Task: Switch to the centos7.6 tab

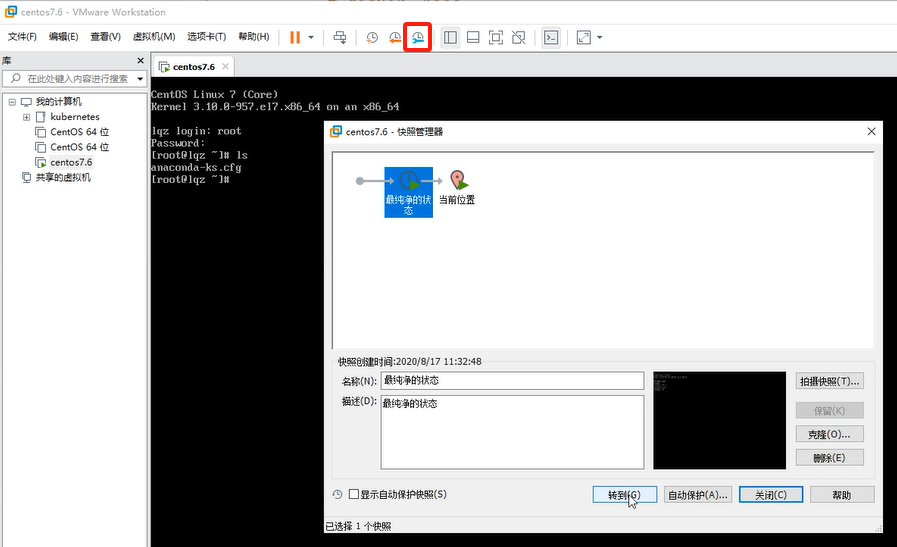Action: pos(193,67)
